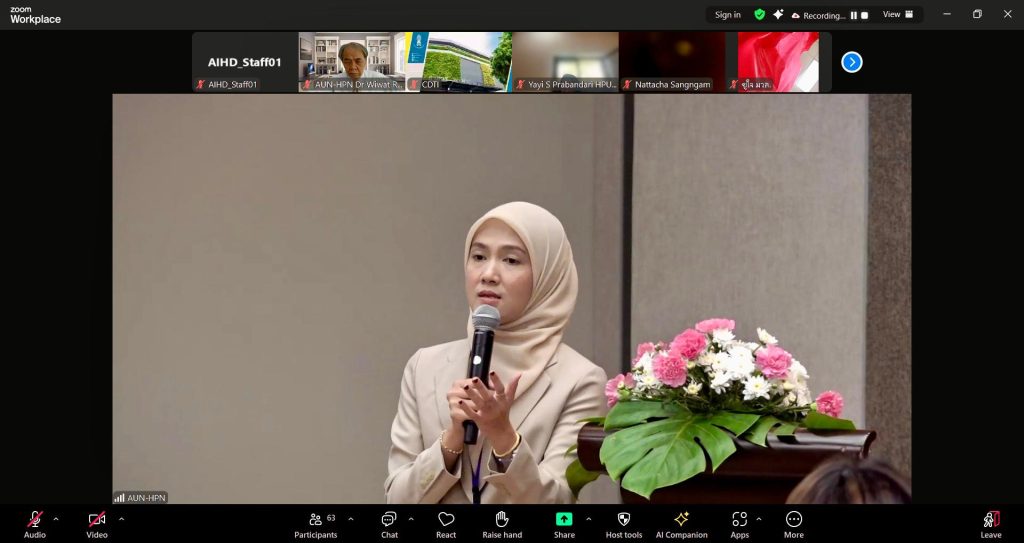
Task: Click Sign in at the top
Action: click(x=728, y=15)
